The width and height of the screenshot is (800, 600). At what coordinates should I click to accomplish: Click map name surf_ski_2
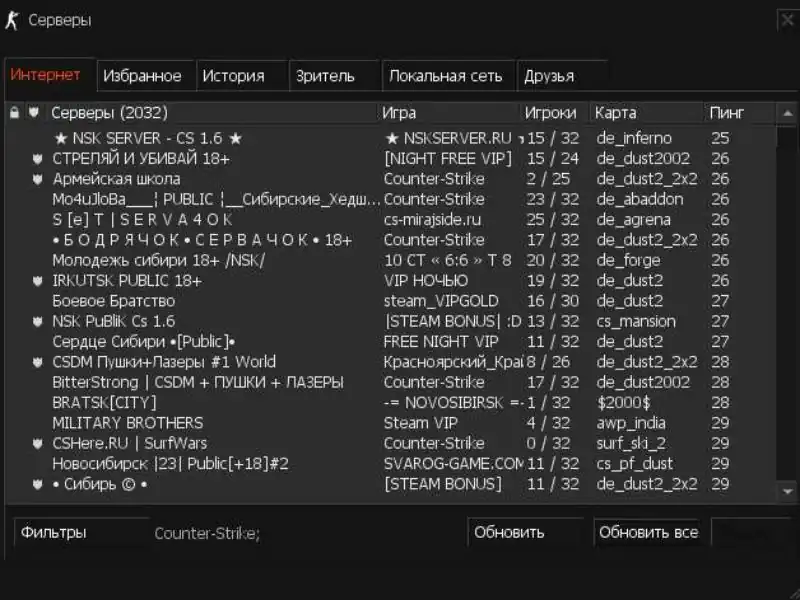[x=631, y=444]
